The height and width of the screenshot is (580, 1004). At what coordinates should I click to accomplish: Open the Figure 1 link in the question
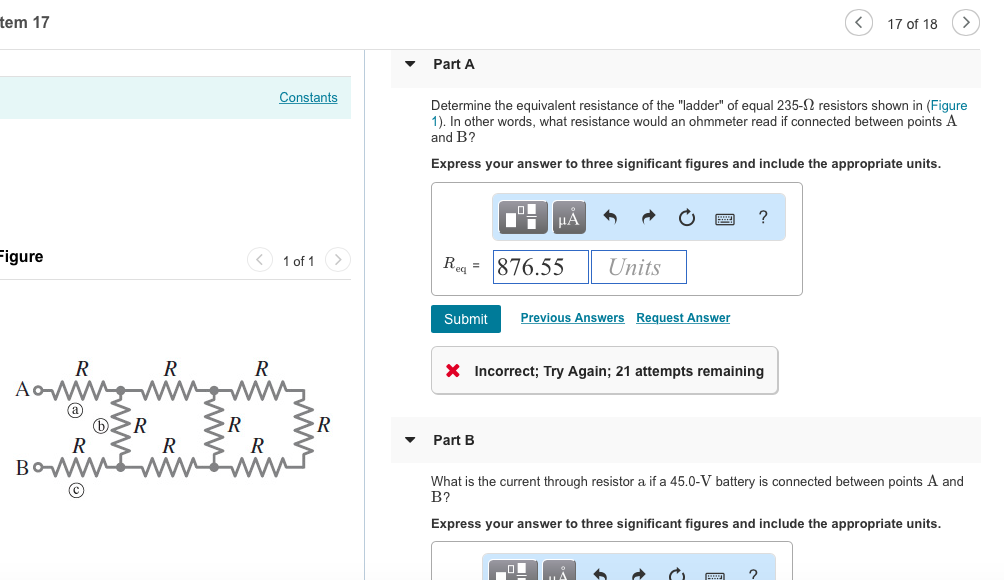(x=948, y=105)
